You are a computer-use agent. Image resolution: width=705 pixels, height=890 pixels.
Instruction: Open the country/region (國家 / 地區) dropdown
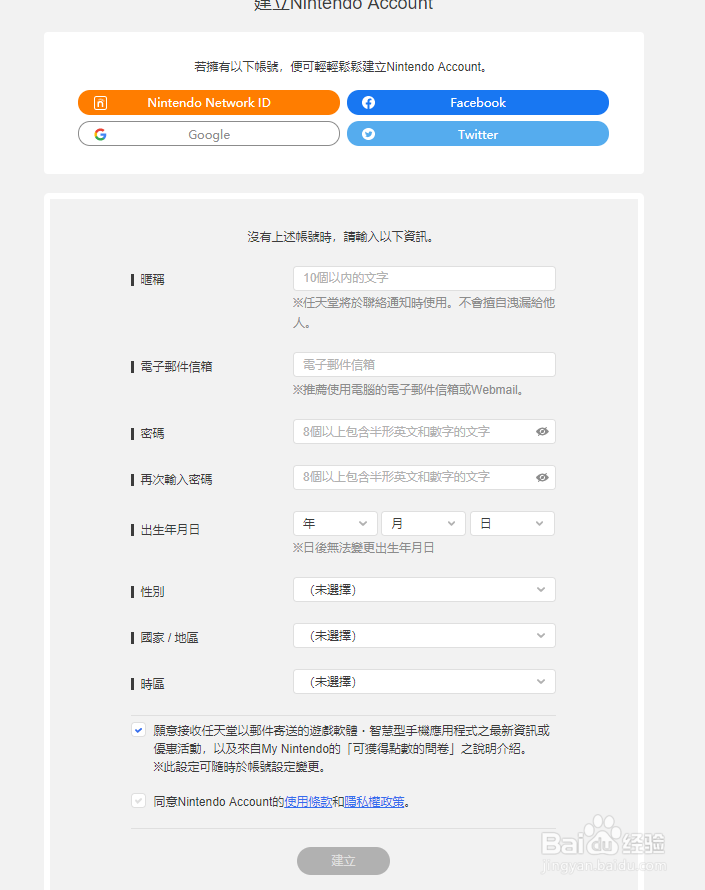pyautogui.click(x=424, y=636)
